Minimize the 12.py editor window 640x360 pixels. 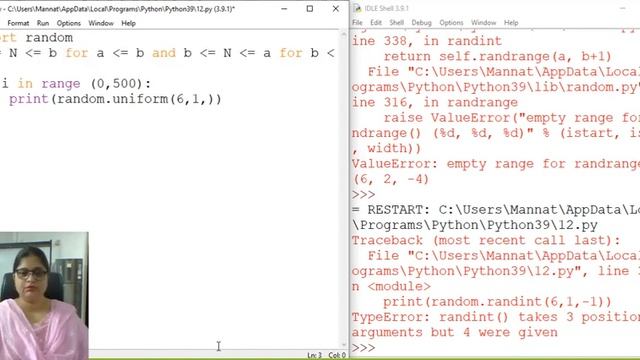tap(284, 9)
